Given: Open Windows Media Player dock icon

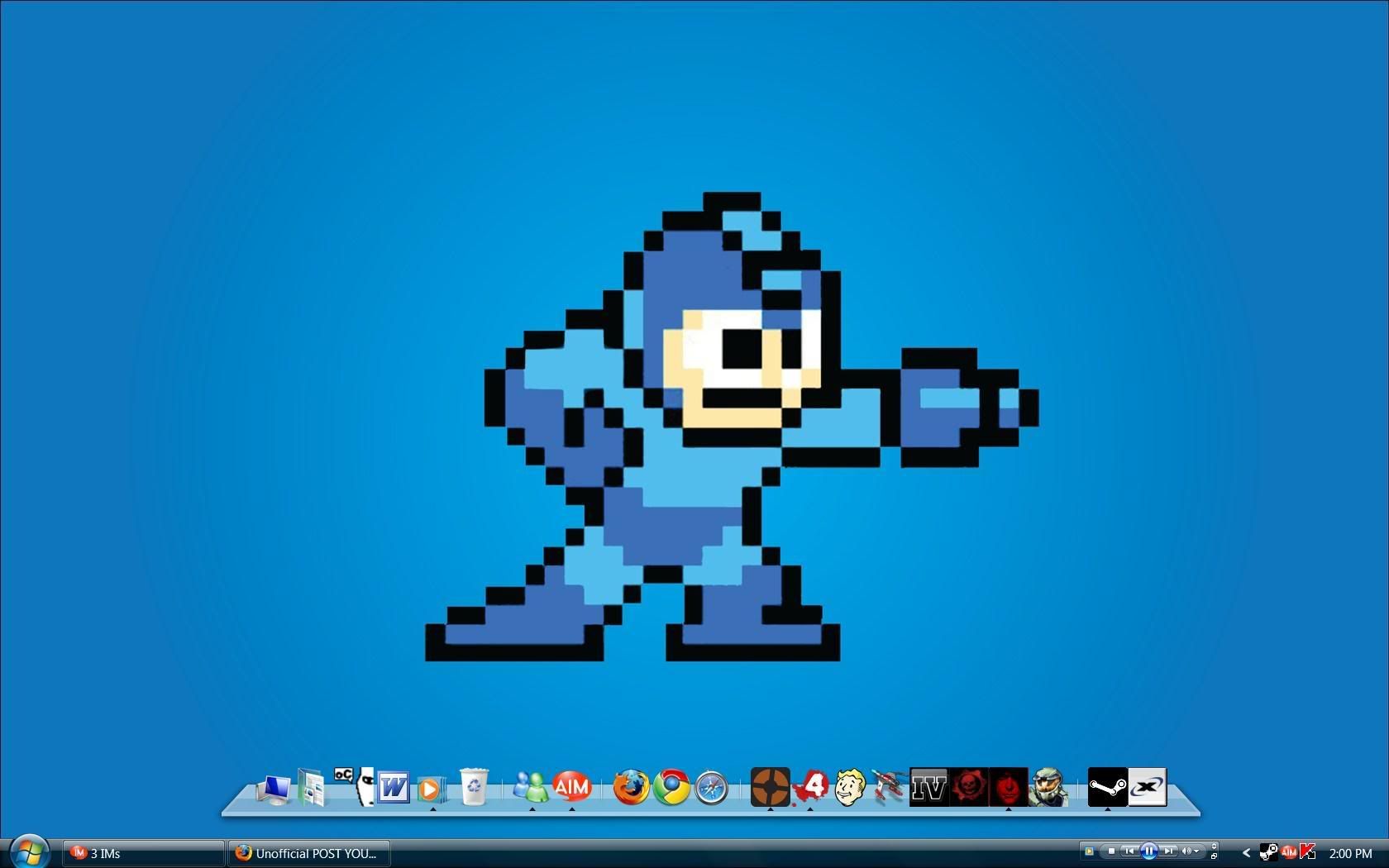Looking at the screenshot, I should pyautogui.click(x=430, y=789).
